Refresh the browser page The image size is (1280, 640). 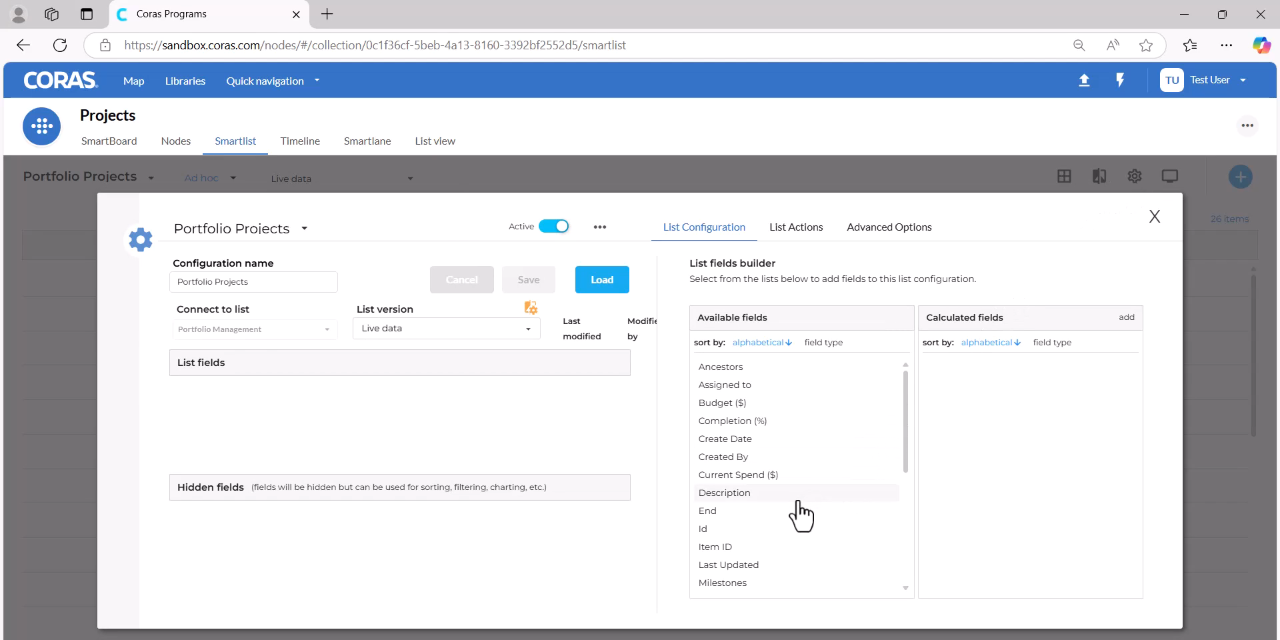[x=60, y=45]
